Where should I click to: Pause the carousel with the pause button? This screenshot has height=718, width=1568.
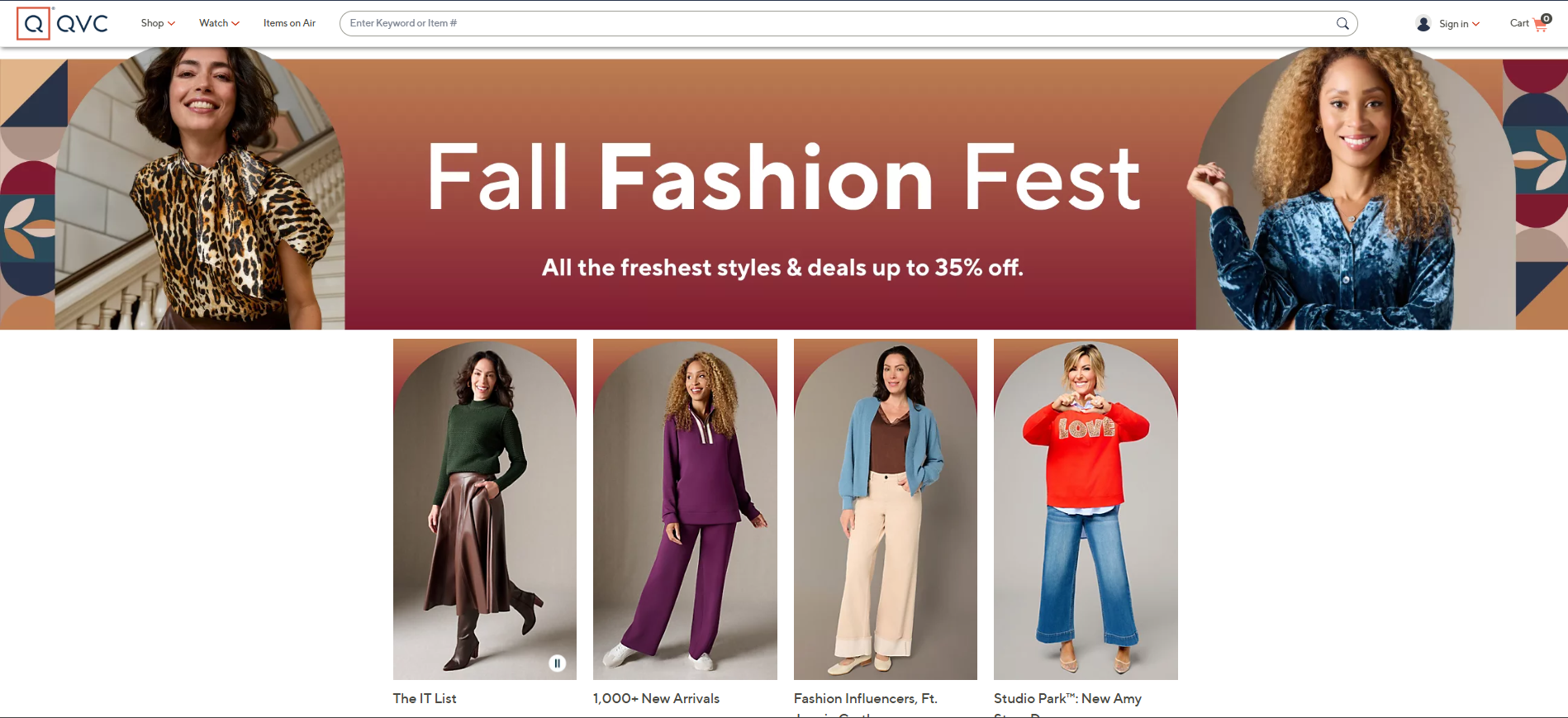[558, 663]
